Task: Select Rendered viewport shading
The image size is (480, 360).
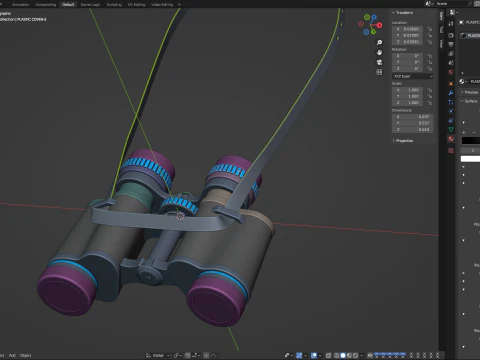Action: (x=356, y=355)
